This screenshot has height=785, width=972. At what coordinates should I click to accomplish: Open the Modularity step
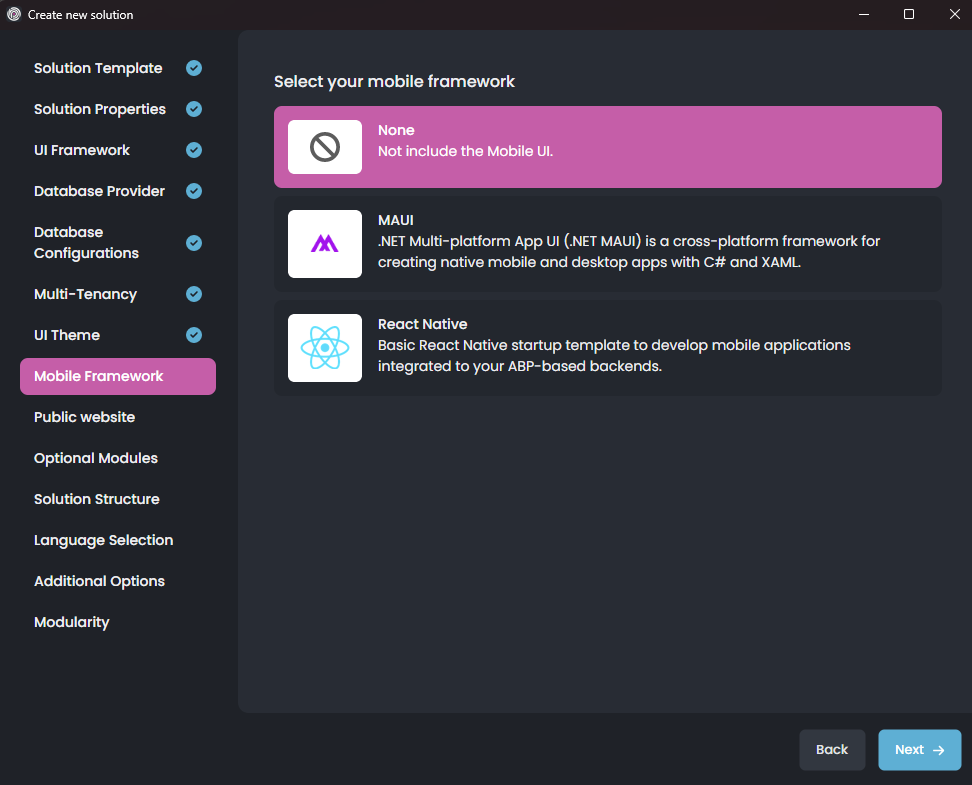pyautogui.click(x=71, y=621)
